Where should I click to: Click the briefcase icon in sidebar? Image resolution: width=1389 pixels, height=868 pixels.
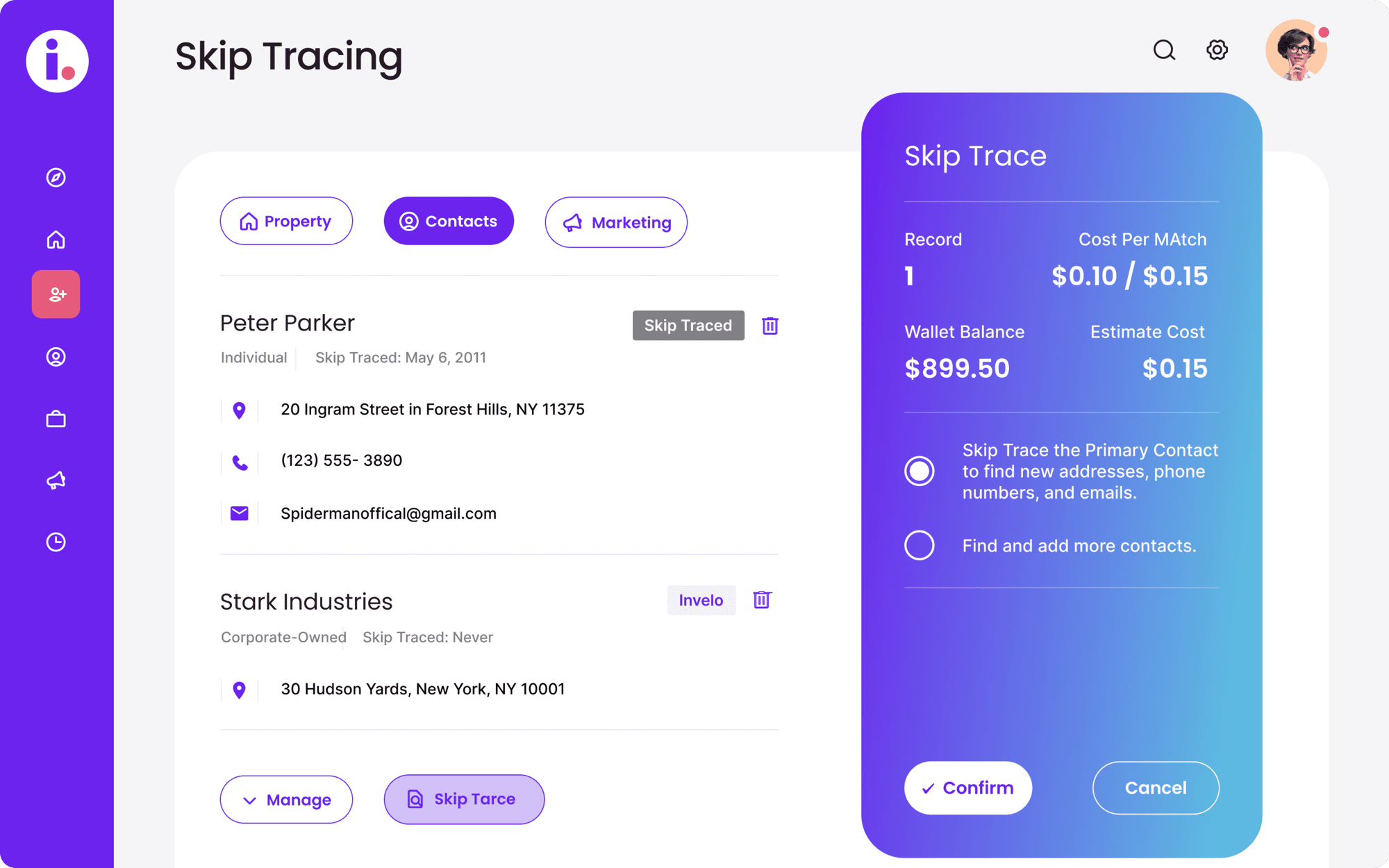click(56, 419)
